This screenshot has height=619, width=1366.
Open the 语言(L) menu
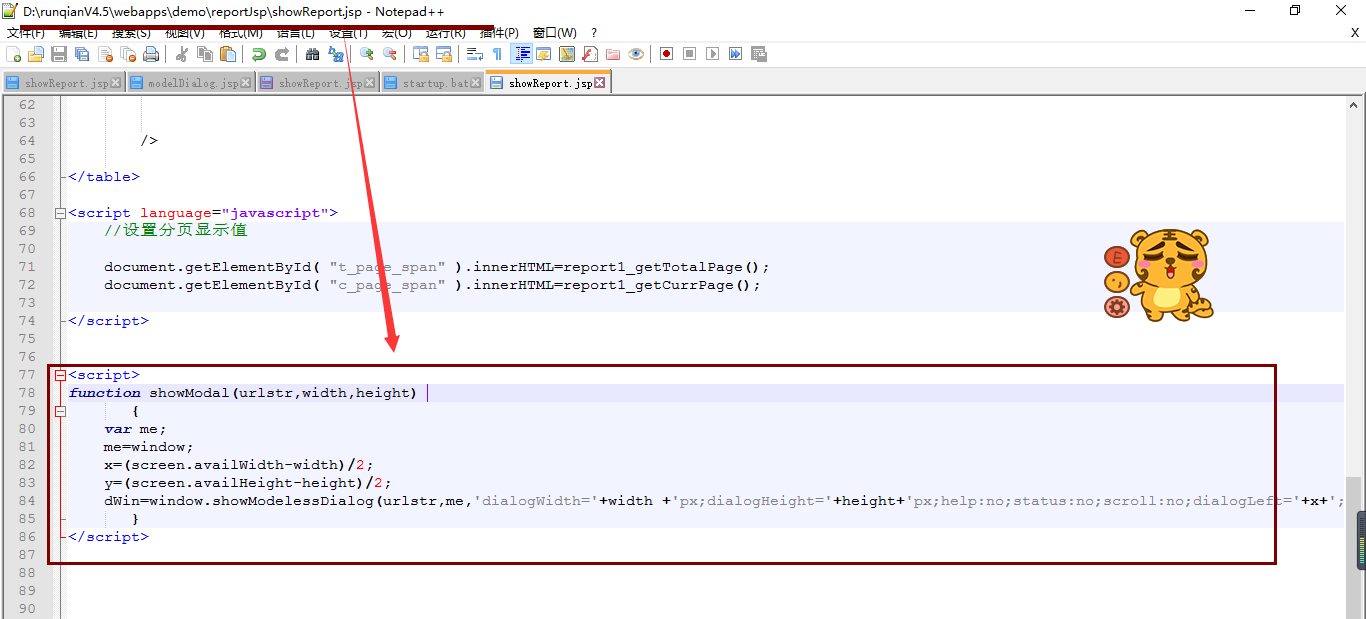click(295, 33)
